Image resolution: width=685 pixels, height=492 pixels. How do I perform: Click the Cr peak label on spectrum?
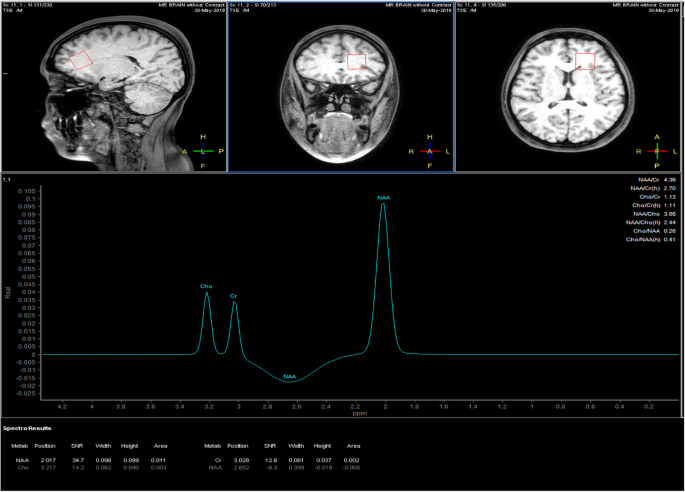233,296
